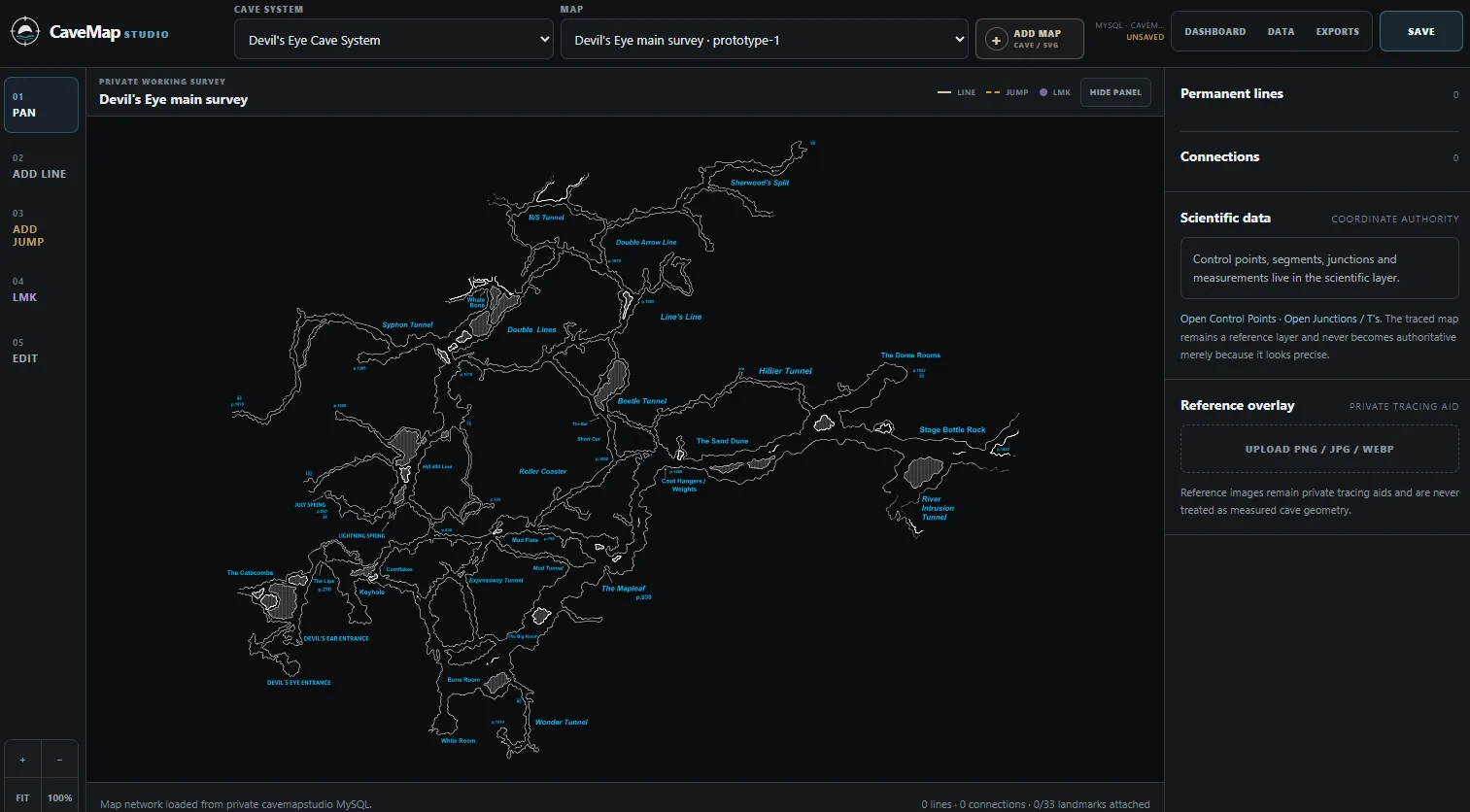Viewport: 1470px width, 812px height.
Task: Click the landmarks attached status text
Action: pos(1094,804)
